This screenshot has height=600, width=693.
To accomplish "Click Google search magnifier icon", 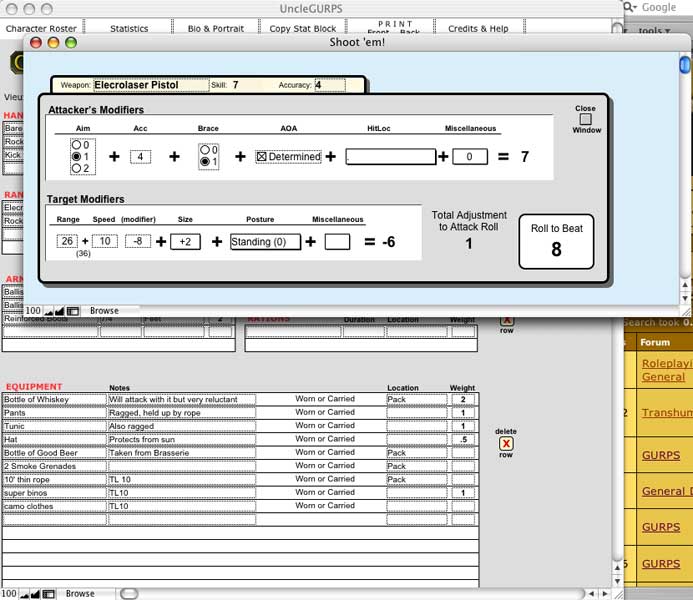I will click(x=629, y=7).
